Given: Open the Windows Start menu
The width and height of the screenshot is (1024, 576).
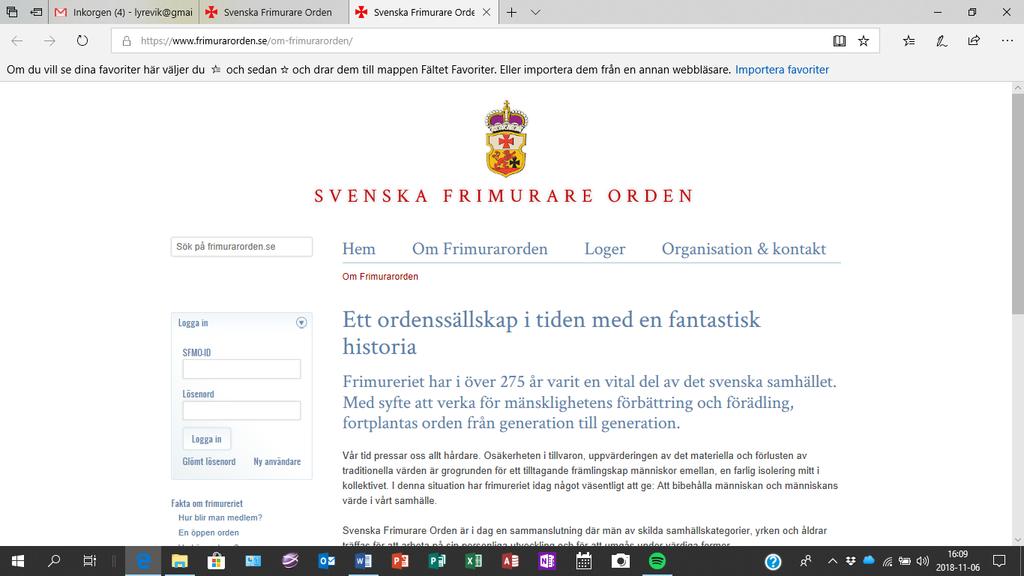Looking at the screenshot, I should (x=18, y=561).
